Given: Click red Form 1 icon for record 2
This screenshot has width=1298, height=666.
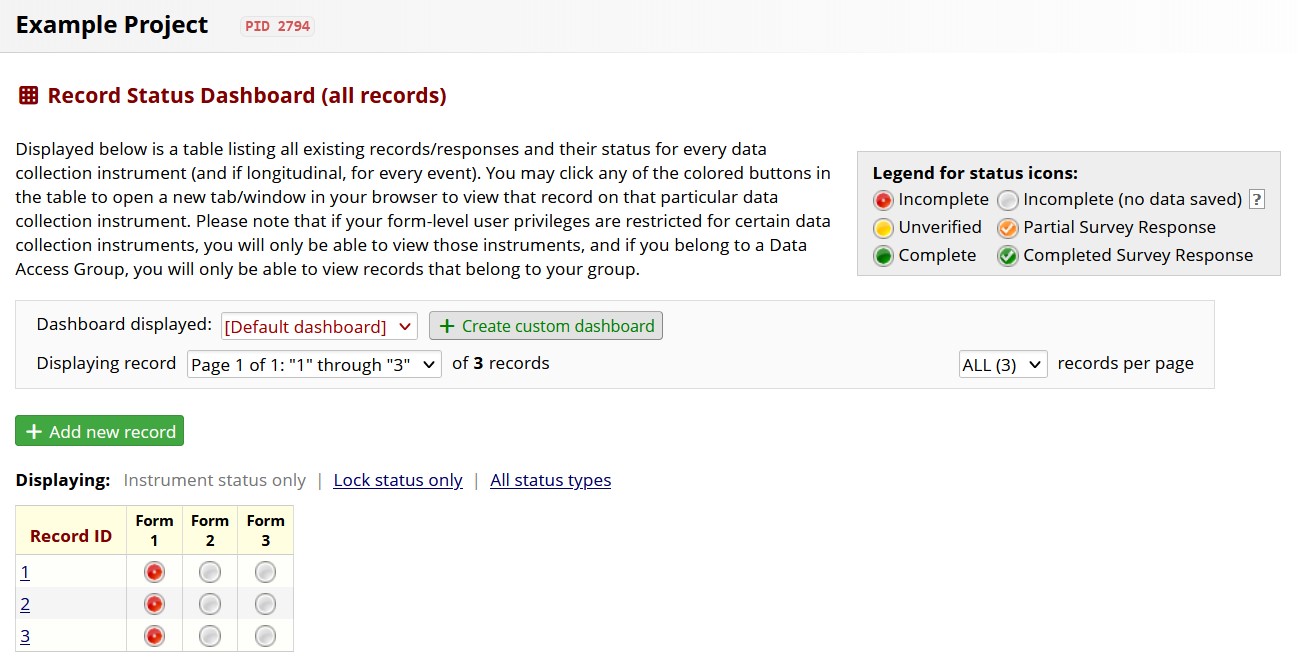Looking at the screenshot, I should click(154, 604).
